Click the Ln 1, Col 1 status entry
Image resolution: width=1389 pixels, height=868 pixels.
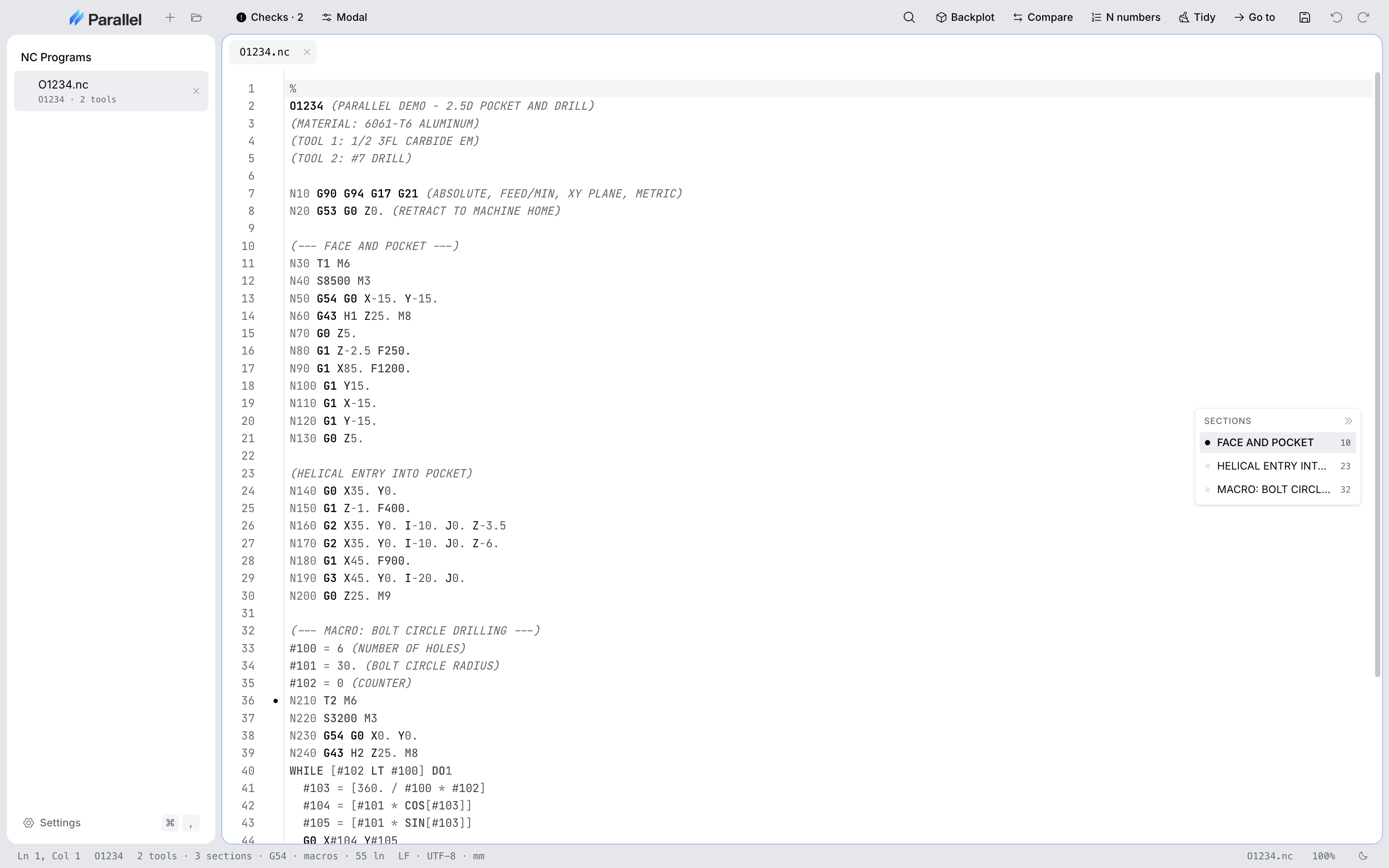click(49, 856)
